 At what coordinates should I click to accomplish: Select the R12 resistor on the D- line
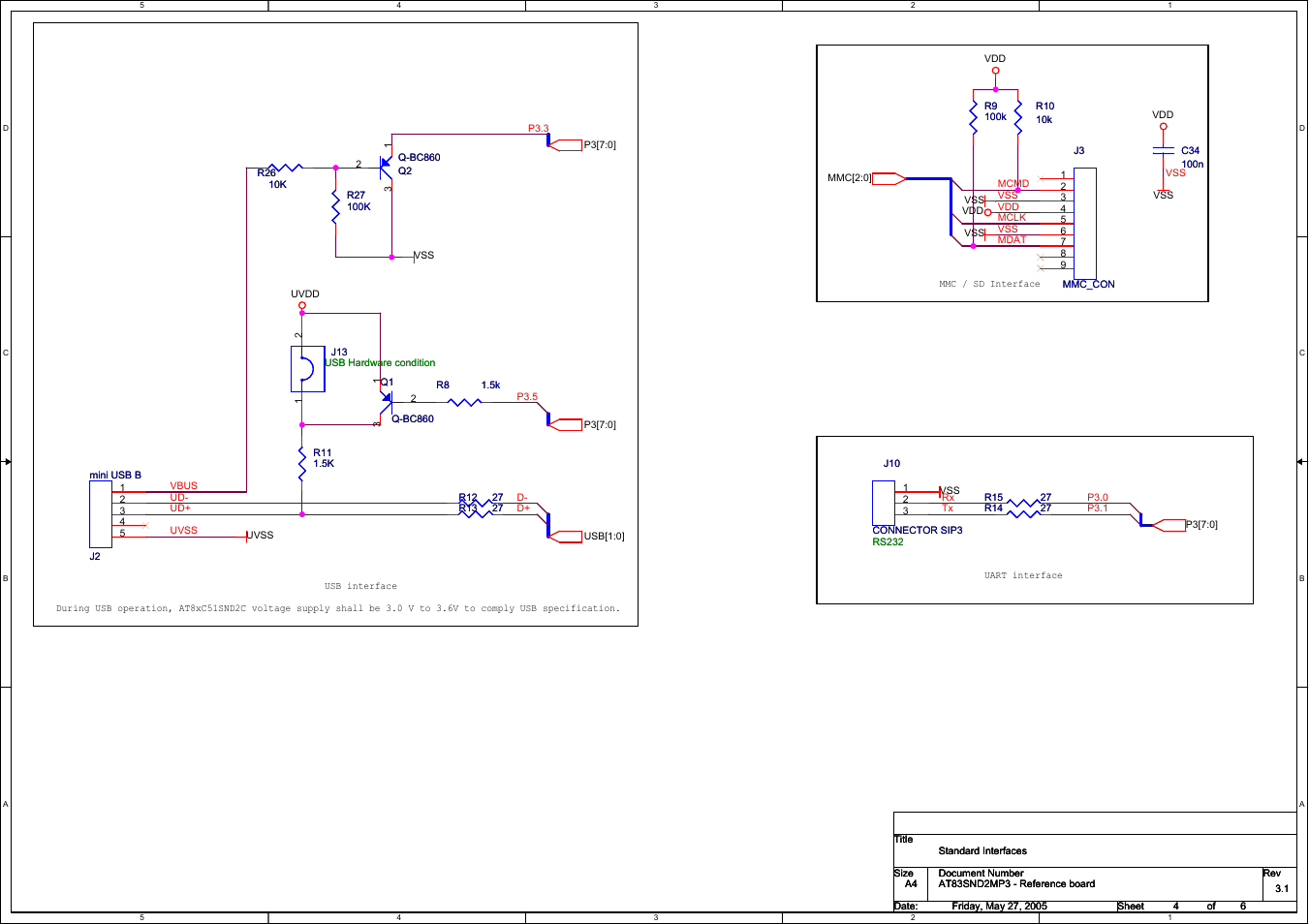pos(476,503)
